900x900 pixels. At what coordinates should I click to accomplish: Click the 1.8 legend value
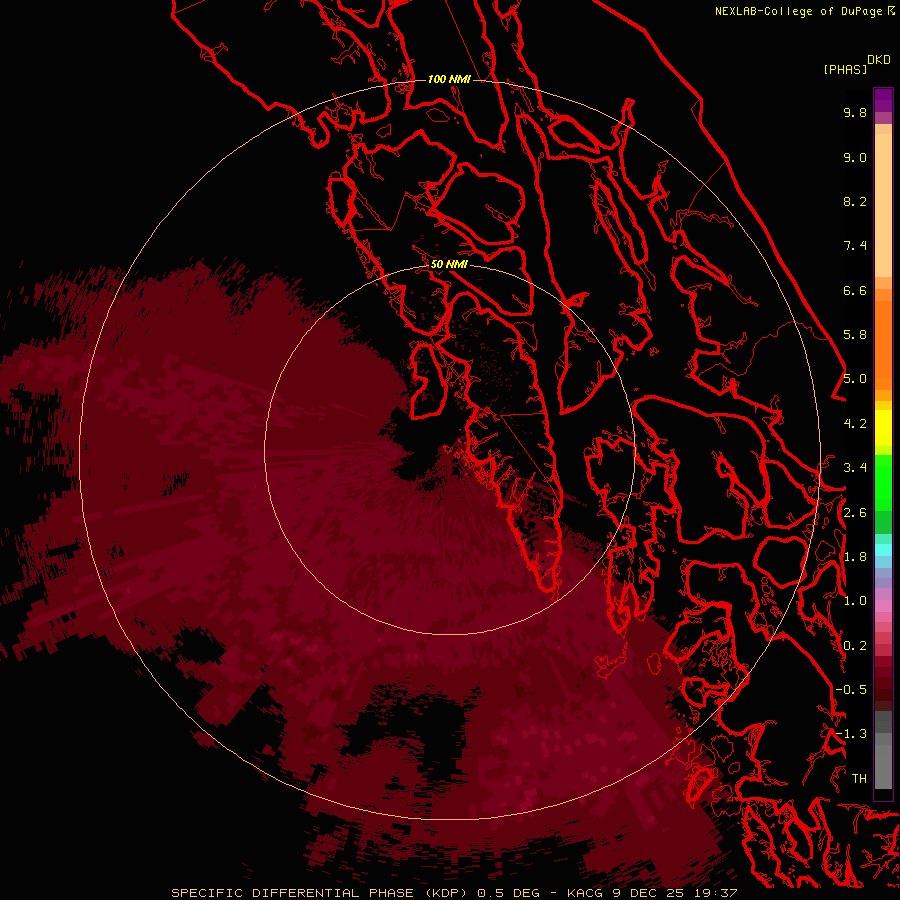pos(855,557)
